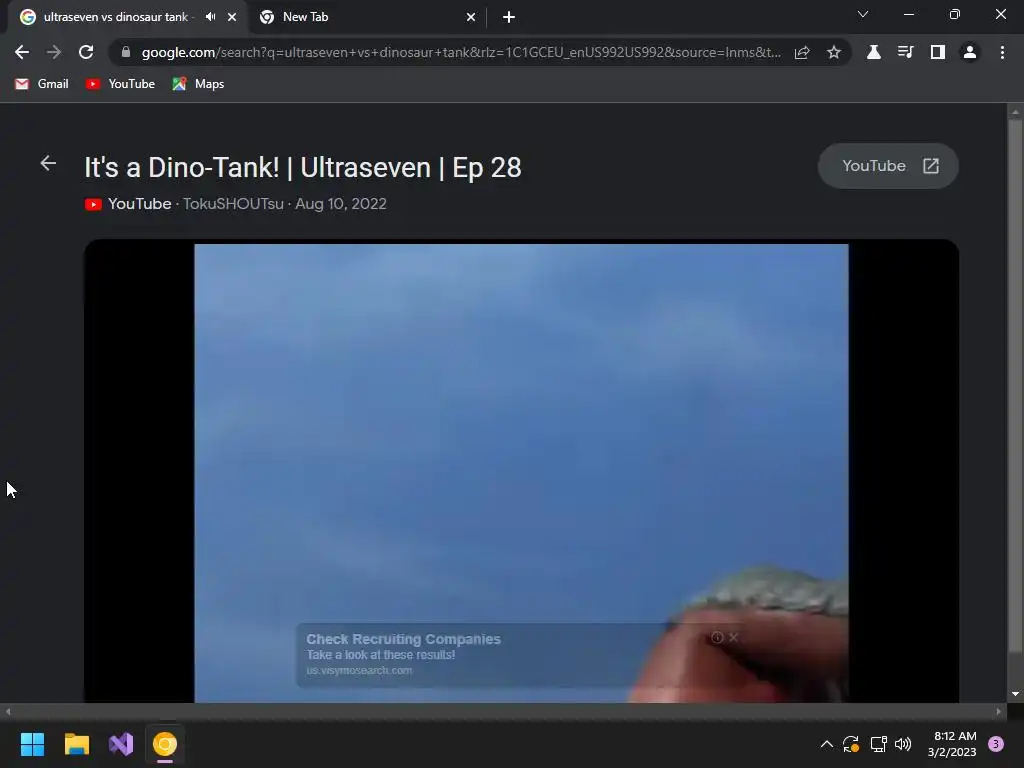Click the horizontal scrollbar track
The image size is (1024, 768).
(x=503, y=711)
